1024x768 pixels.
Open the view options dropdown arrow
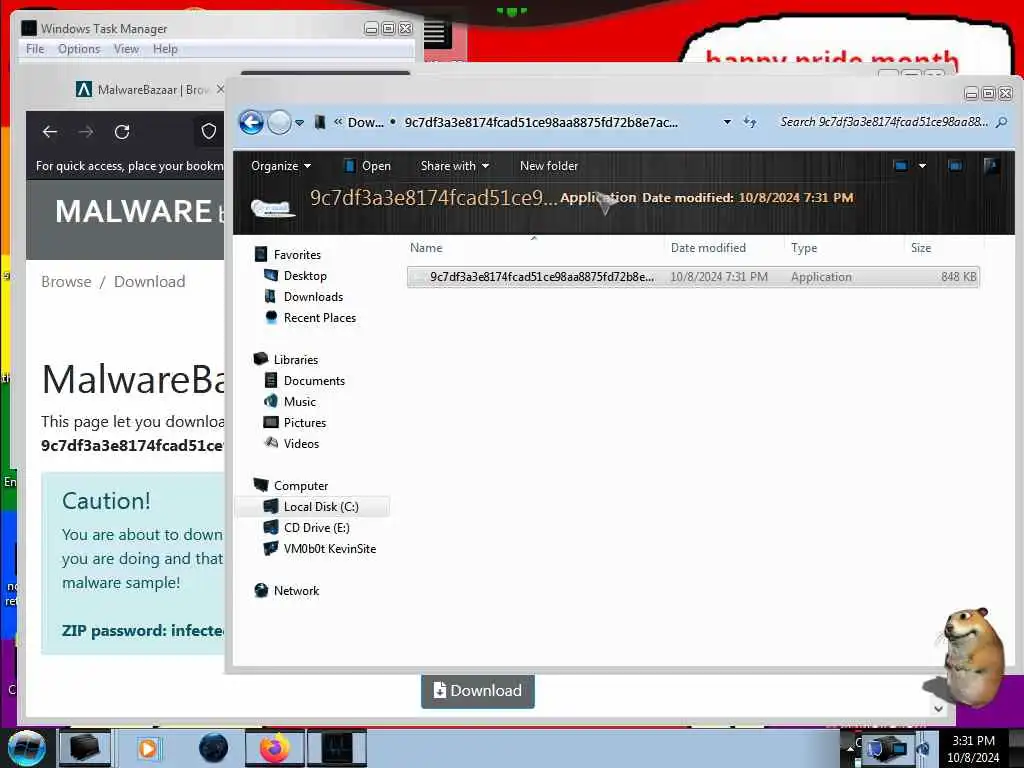[x=922, y=166]
